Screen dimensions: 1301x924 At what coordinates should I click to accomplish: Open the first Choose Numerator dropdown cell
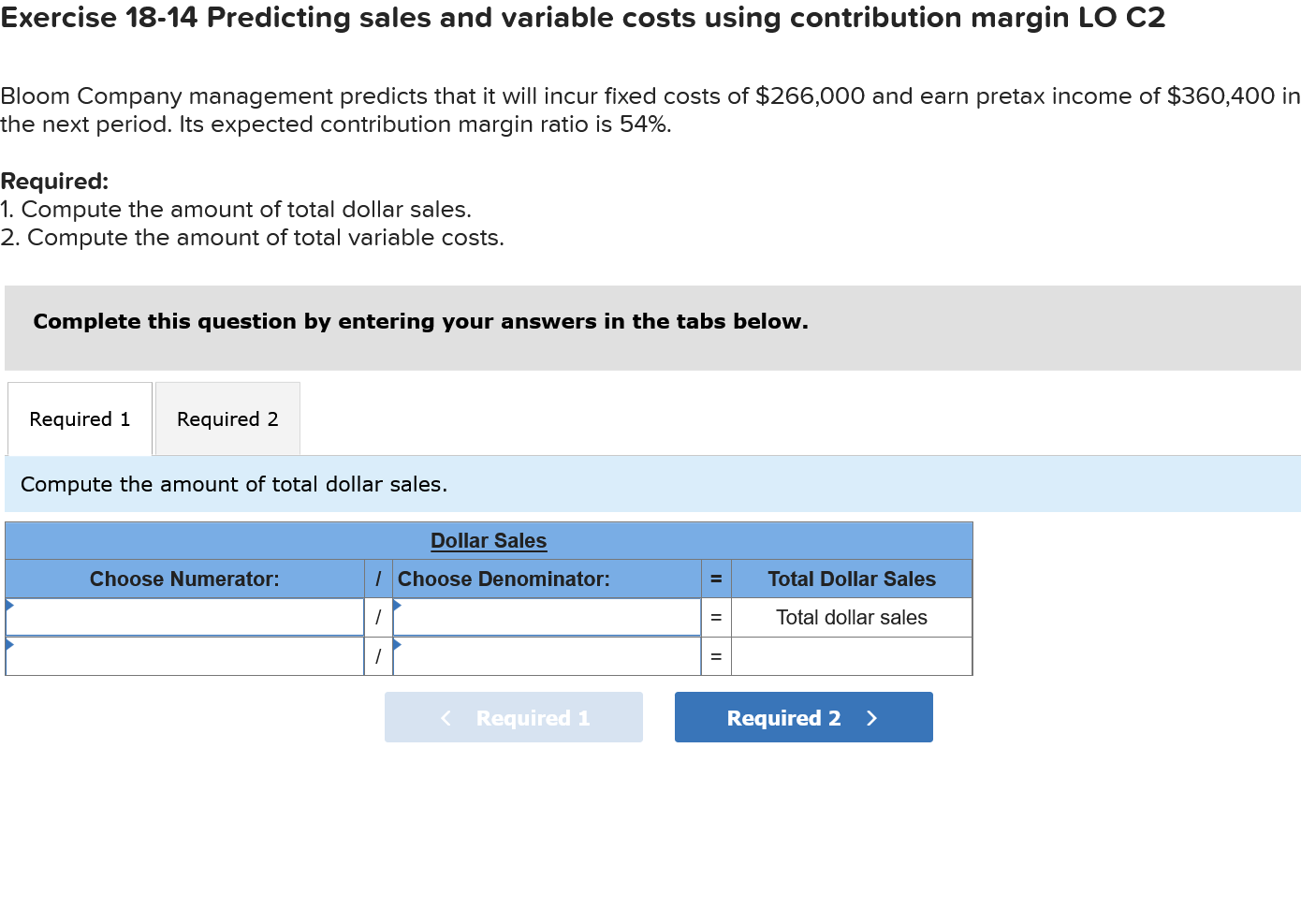(x=184, y=617)
